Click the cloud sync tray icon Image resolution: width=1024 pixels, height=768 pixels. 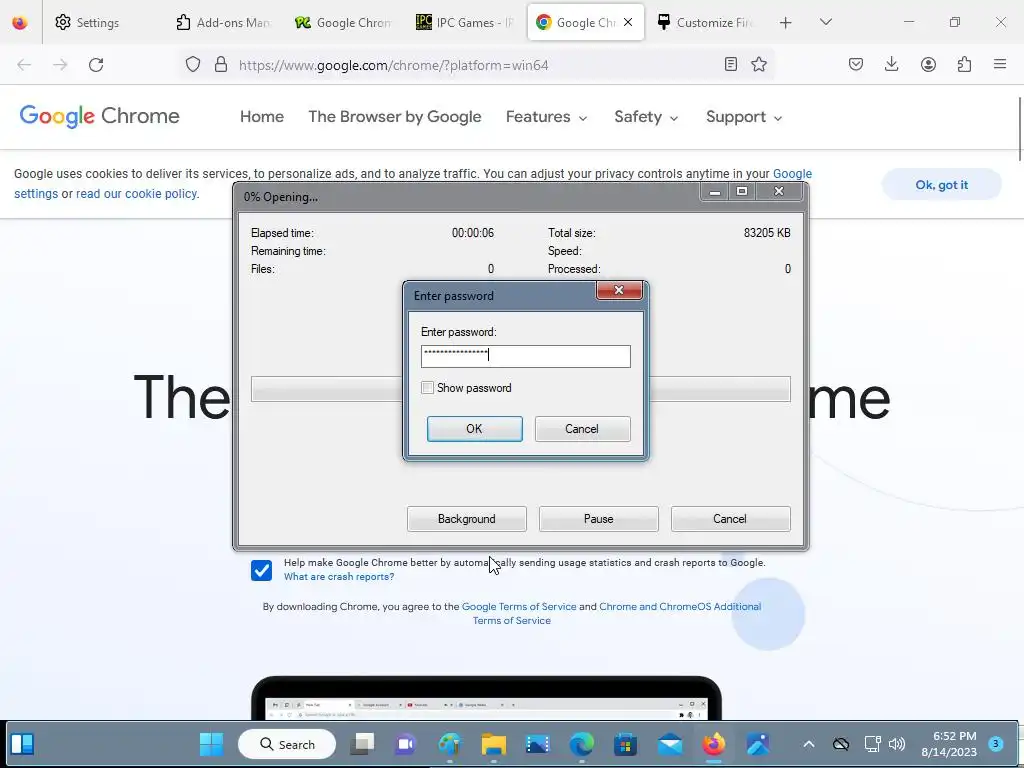click(x=841, y=744)
